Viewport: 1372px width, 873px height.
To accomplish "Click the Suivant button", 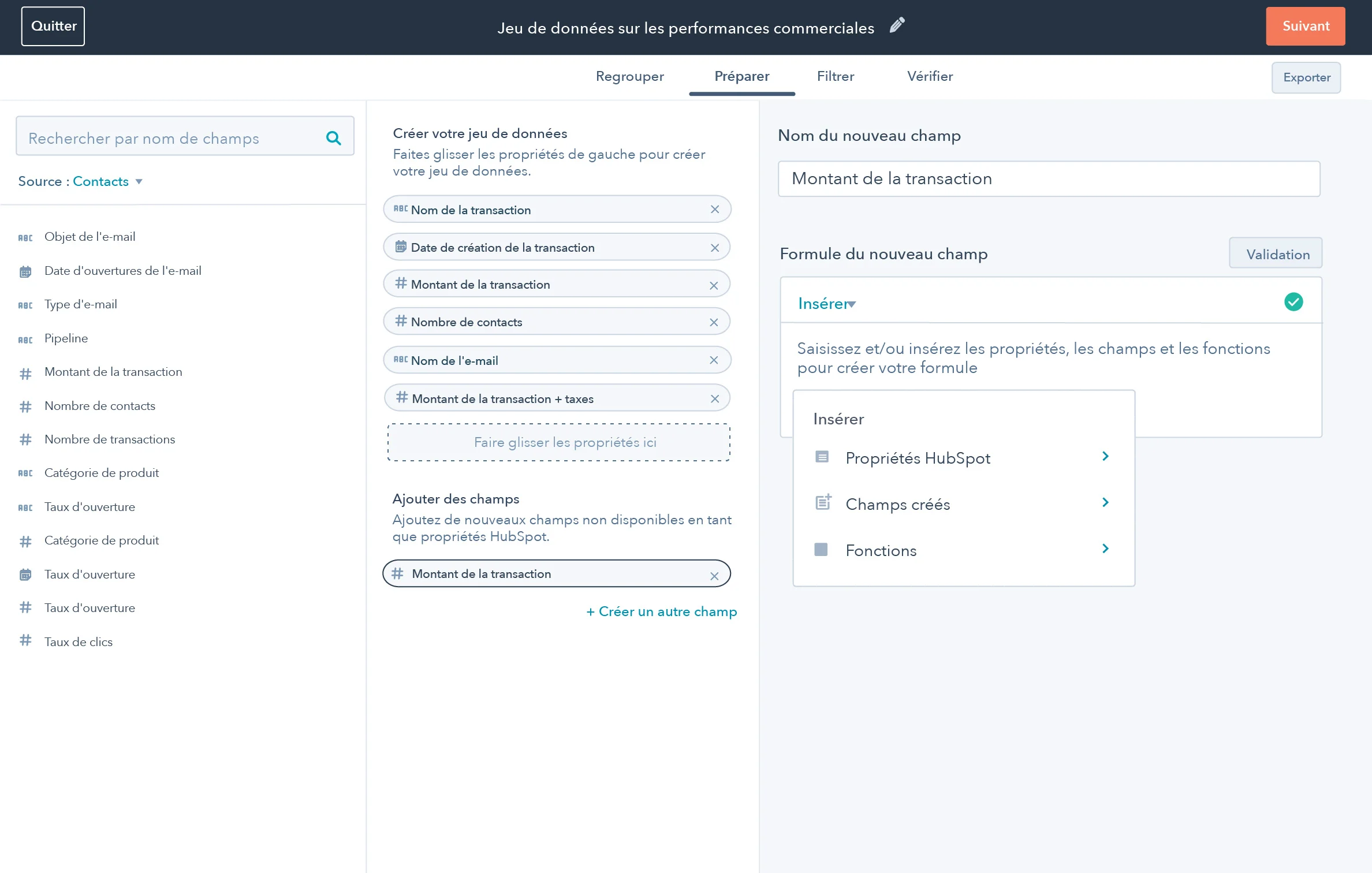I will click(x=1305, y=25).
